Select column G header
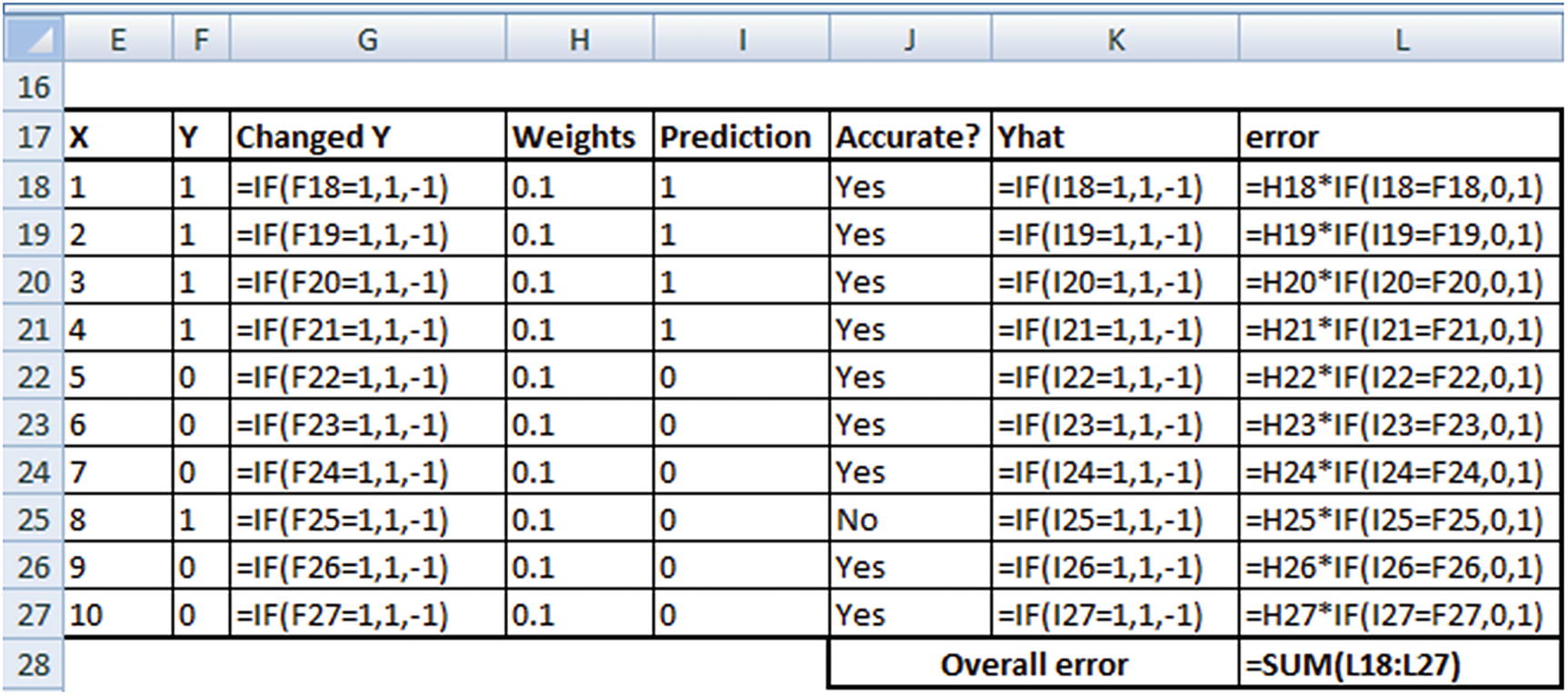The height and width of the screenshot is (696, 1568). [367, 40]
